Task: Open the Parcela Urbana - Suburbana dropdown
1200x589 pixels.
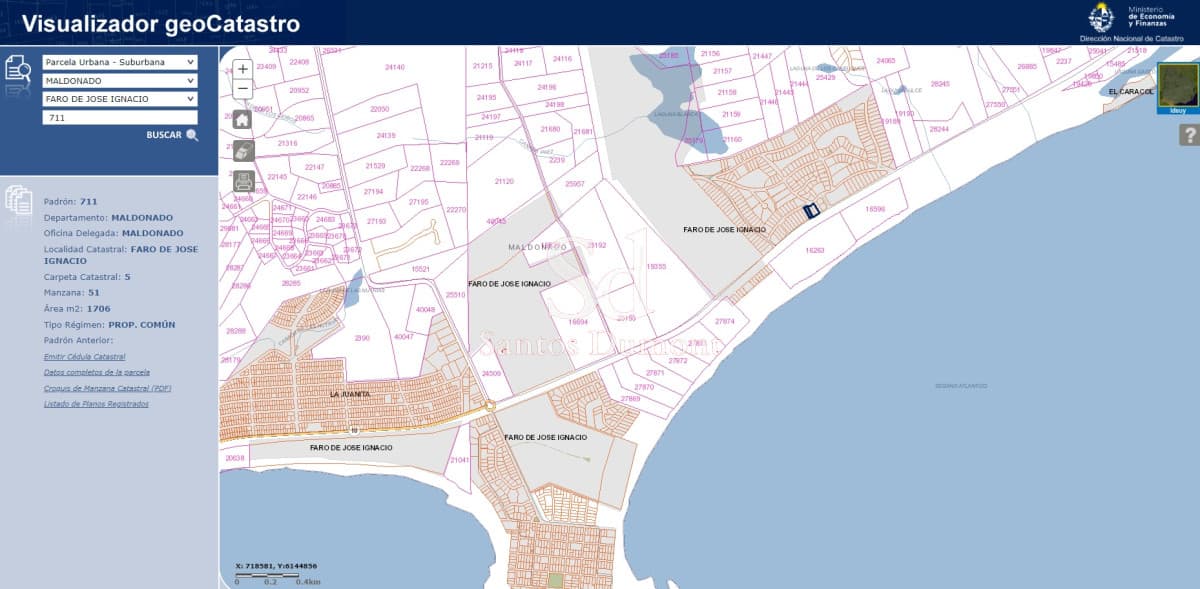Action: 120,62
